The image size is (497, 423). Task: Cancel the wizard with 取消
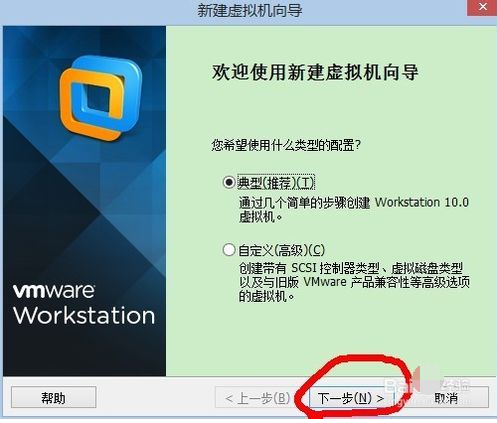(447, 398)
